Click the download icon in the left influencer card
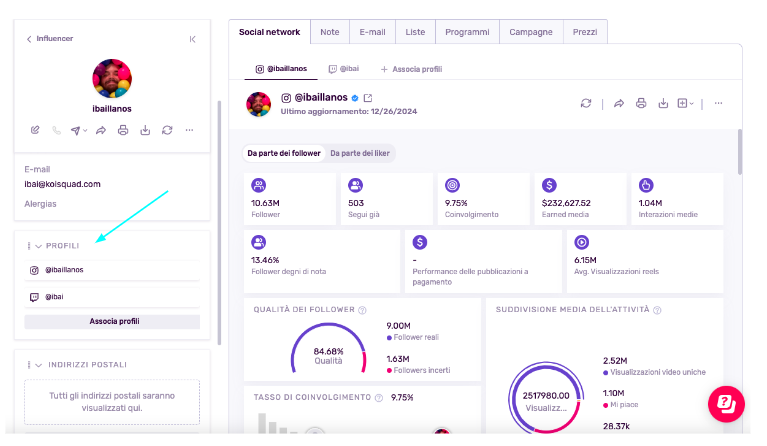This screenshot has width=767, height=446. [145, 130]
